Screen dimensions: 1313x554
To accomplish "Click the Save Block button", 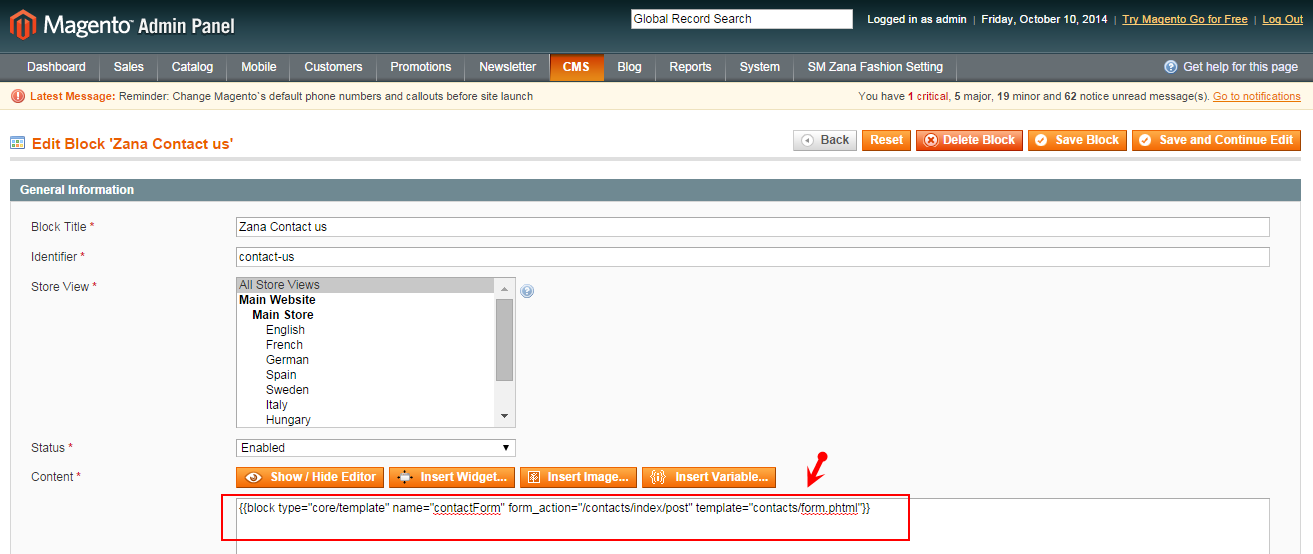I will click(x=1078, y=140).
